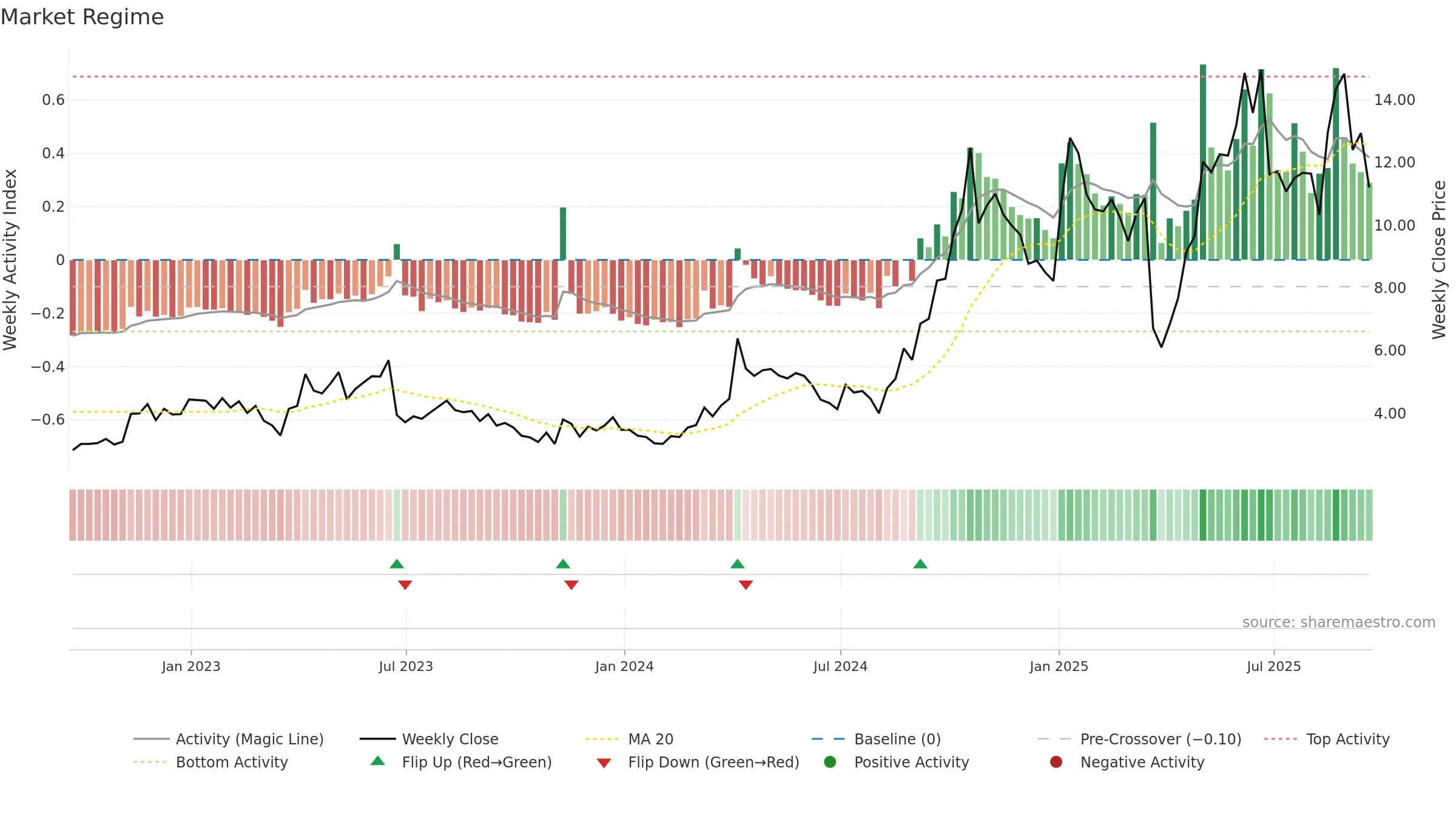Click the small green activity bar near Jul 2023

(397, 252)
